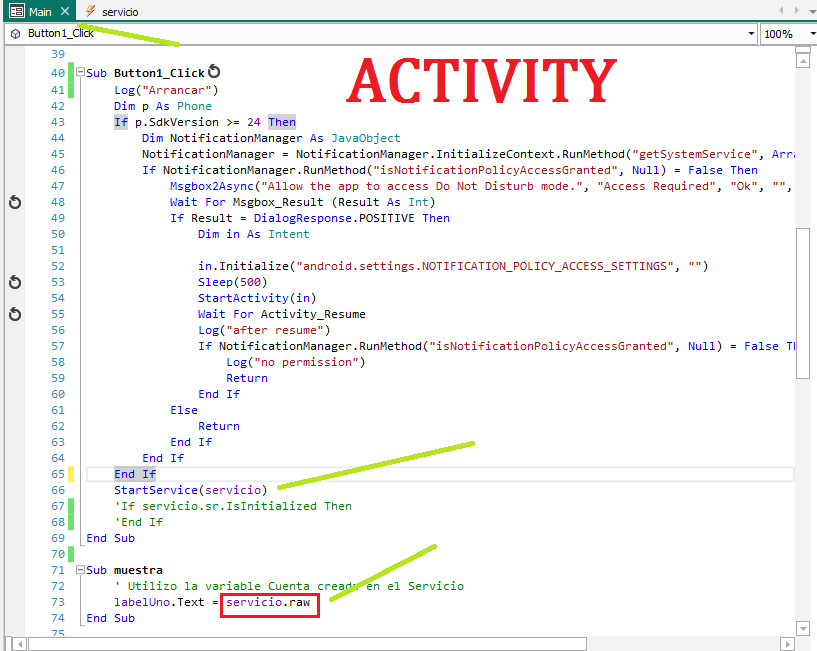Image resolution: width=817 pixels, height=651 pixels.
Task: Click the Return statement on line 59
Action: click(246, 378)
